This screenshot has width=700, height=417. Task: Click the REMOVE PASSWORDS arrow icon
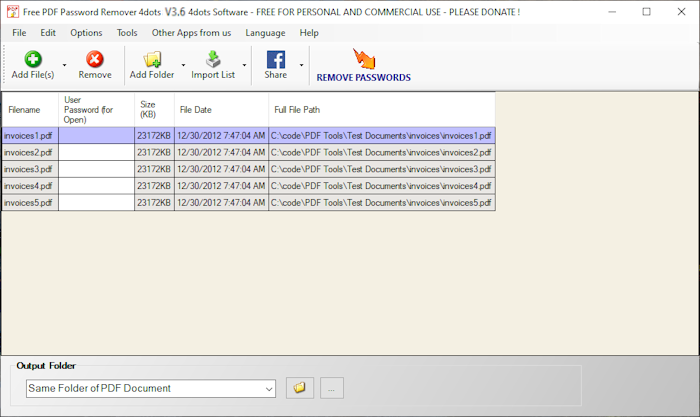[x=363, y=58]
